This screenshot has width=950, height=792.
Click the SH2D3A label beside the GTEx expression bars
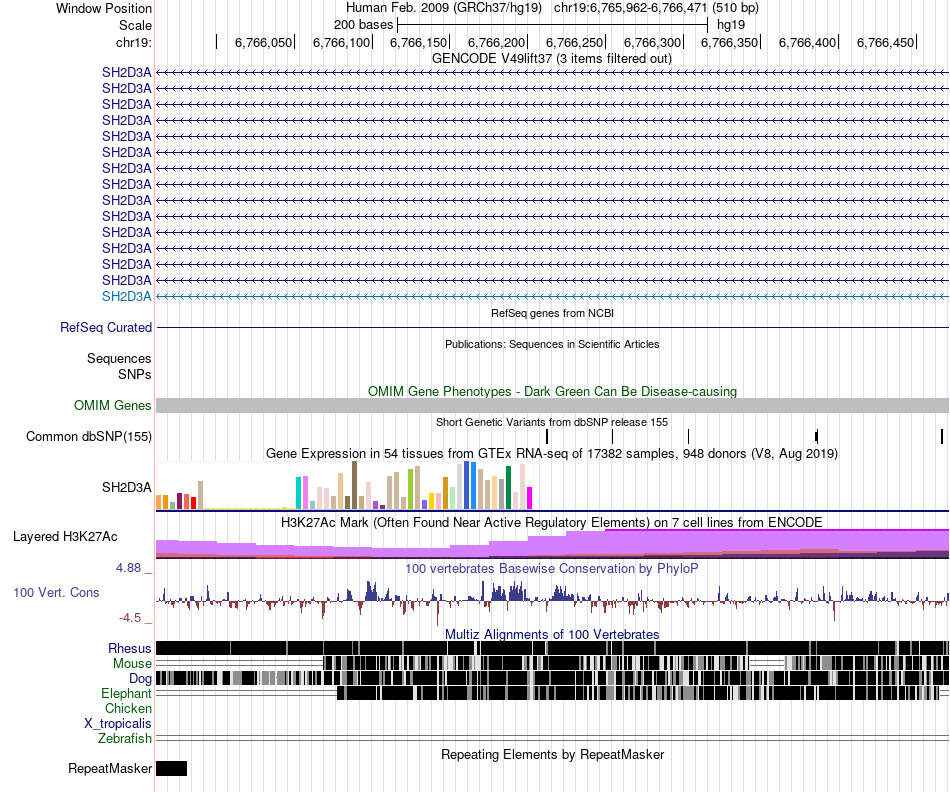(x=126, y=487)
